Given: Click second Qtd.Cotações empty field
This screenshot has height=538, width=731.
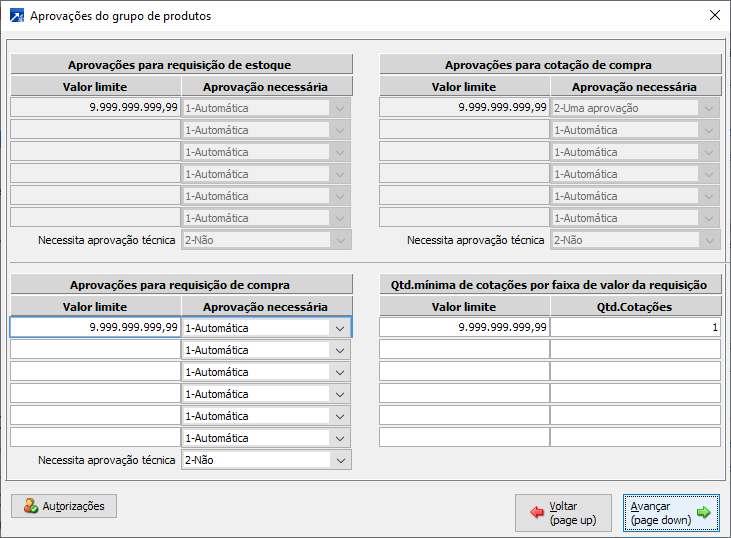Looking at the screenshot, I should (635, 350).
